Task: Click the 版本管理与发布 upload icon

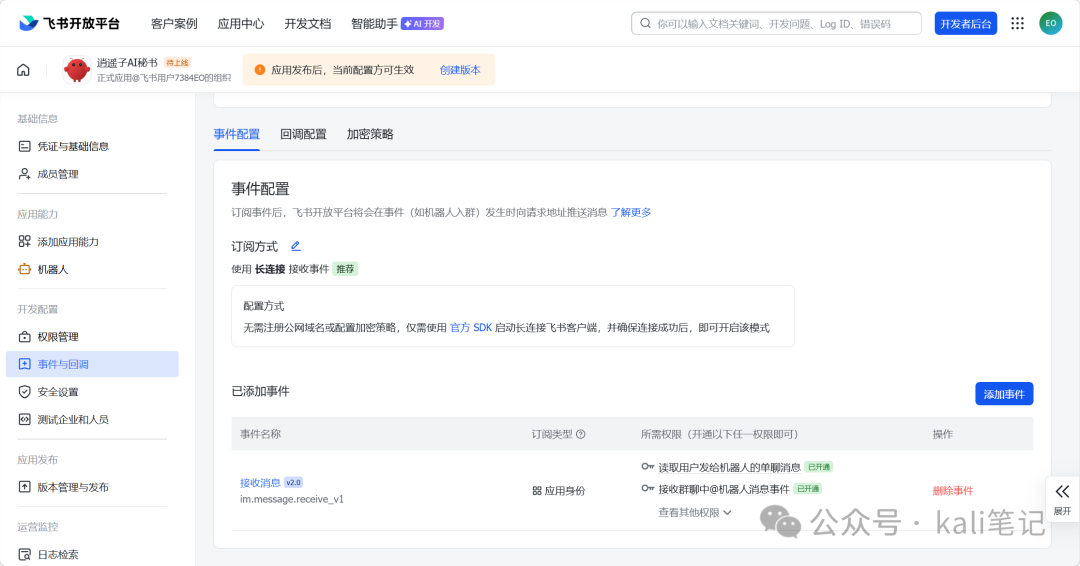Action: click(25, 487)
